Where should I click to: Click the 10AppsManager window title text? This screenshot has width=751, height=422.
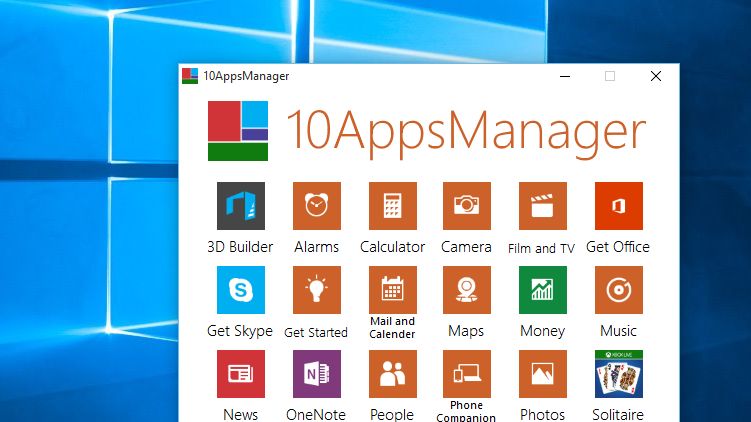pos(246,76)
